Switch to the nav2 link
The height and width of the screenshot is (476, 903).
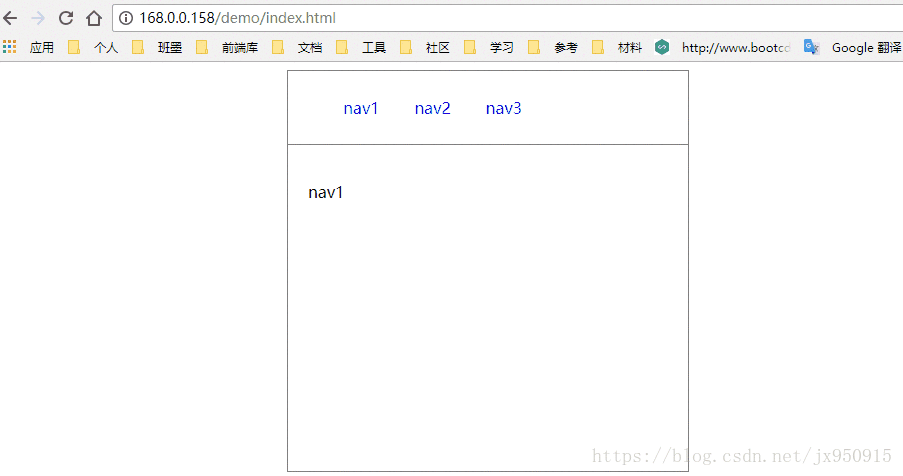pos(432,108)
